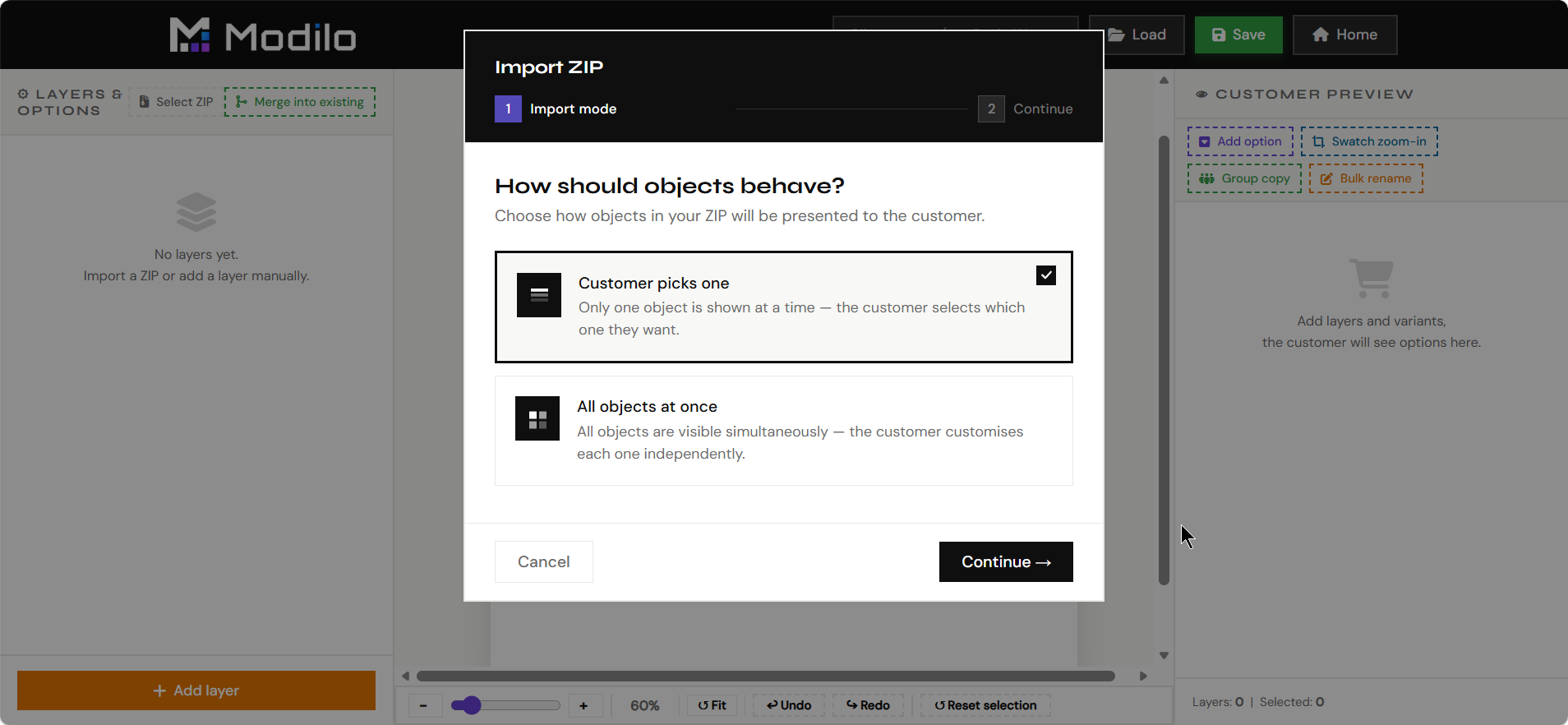
Task: Click the zoom out minus button
Action: tap(424, 705)
